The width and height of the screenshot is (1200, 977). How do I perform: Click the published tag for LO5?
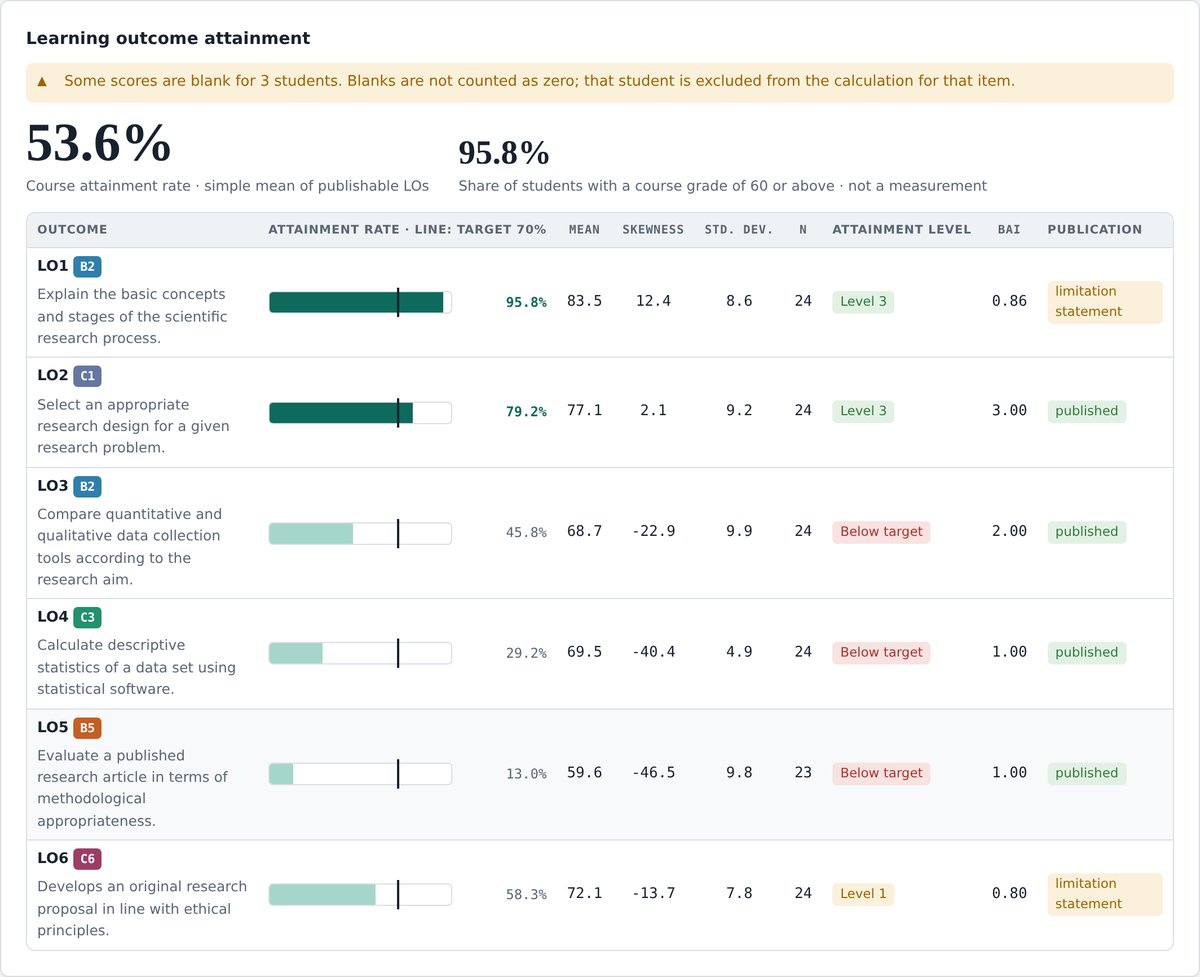click(x=1087, y=773)
